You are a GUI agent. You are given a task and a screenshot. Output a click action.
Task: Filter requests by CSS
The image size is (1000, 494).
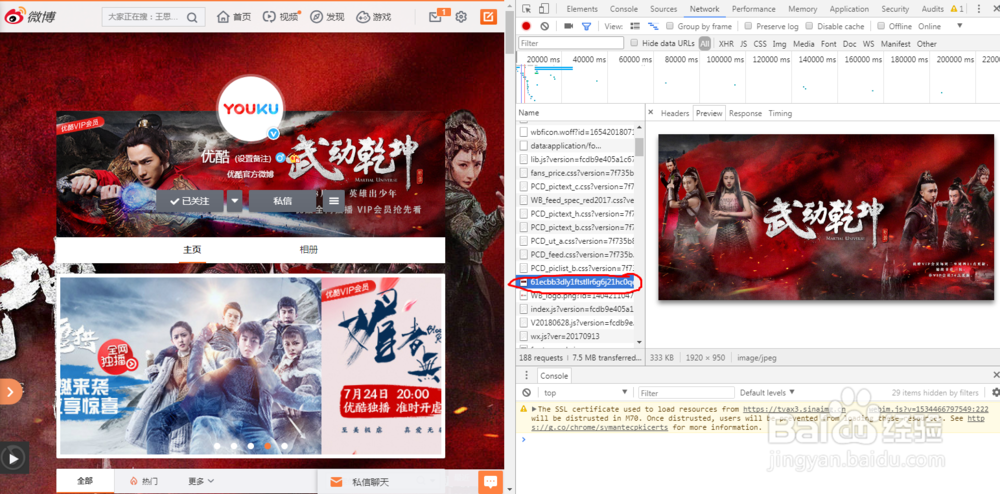[760, 43]
